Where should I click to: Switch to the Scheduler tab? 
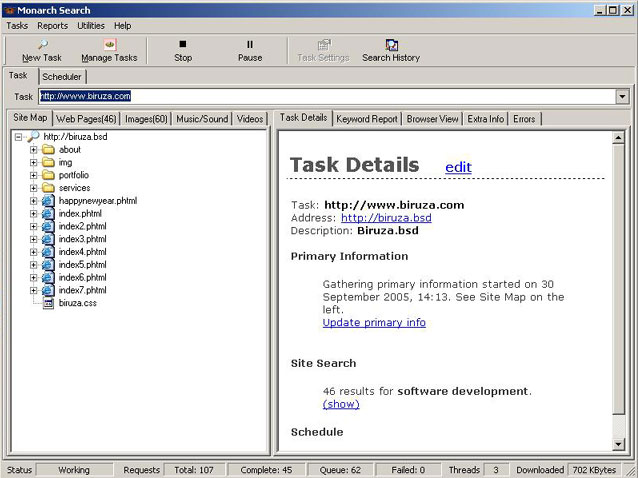(62, 77)
